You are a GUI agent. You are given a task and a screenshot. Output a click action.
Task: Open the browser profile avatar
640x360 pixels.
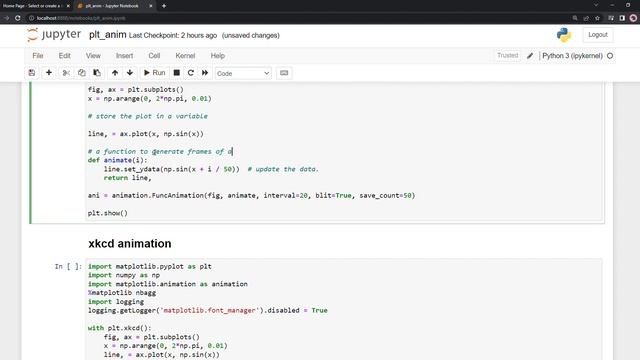(633, 18)
